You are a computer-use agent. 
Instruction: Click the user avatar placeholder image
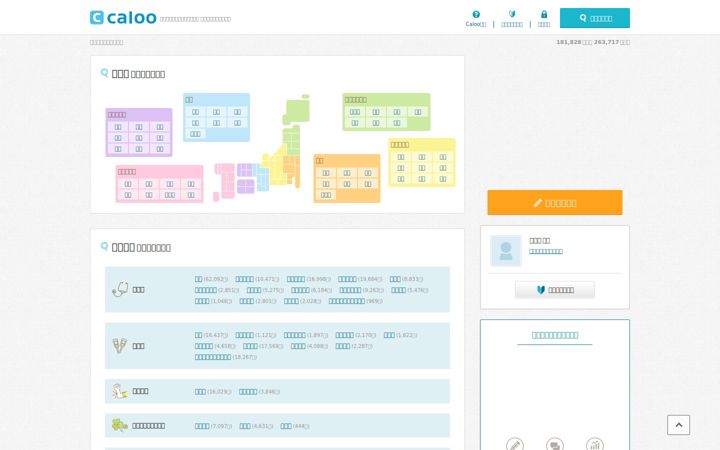click(x=506, y=251)
